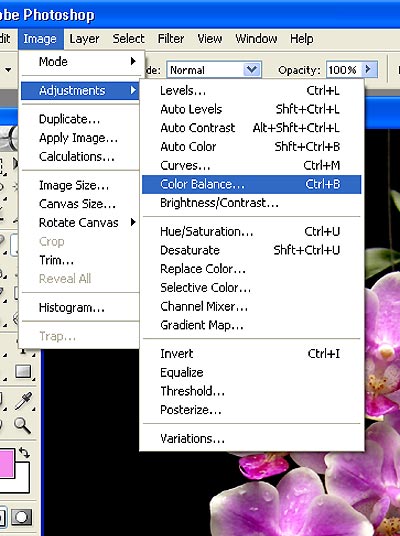Open the Image menu
This screenshot has height=536, width=400.
(40, 39)
